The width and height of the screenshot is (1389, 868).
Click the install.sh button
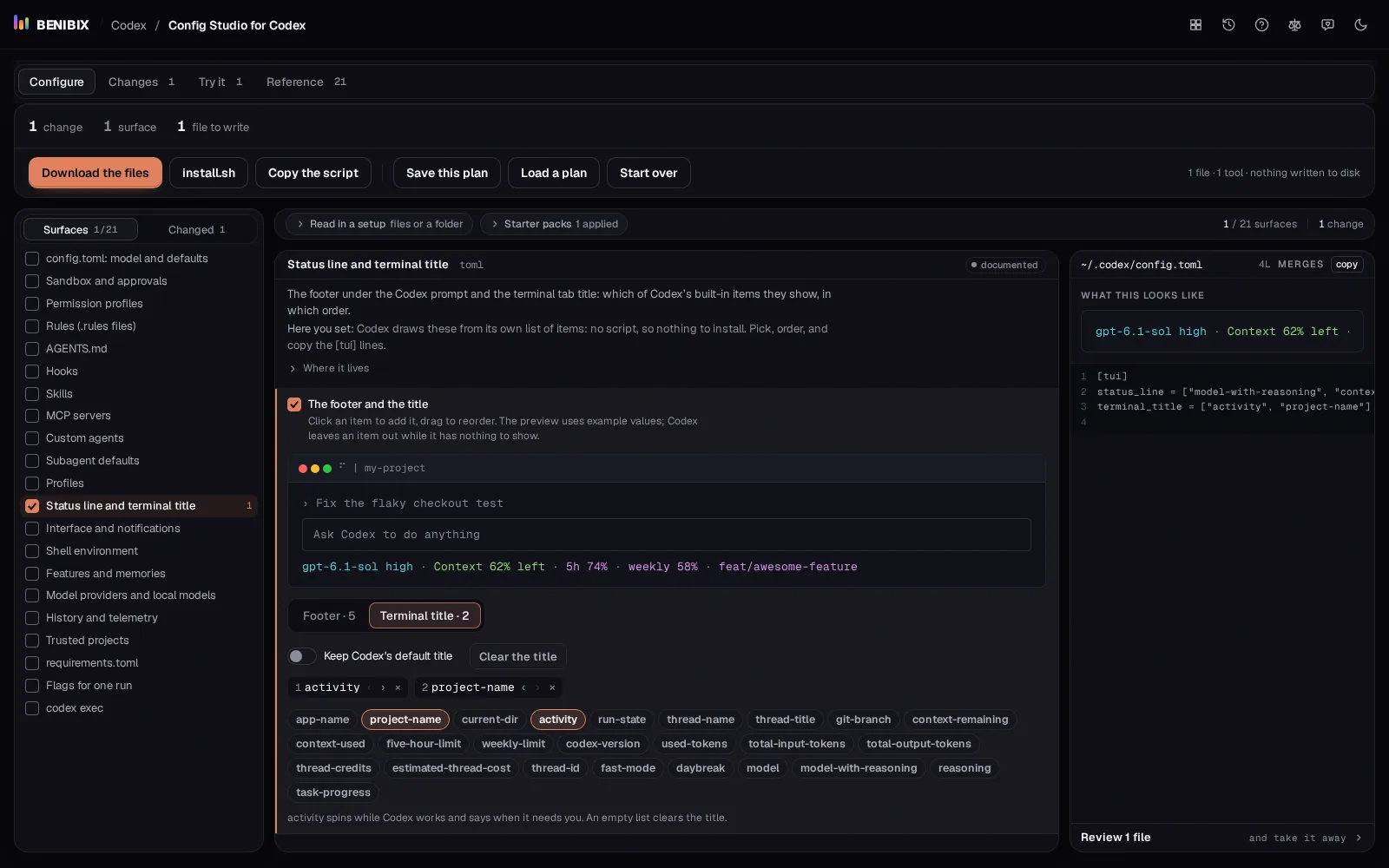[x=208, y=173]
